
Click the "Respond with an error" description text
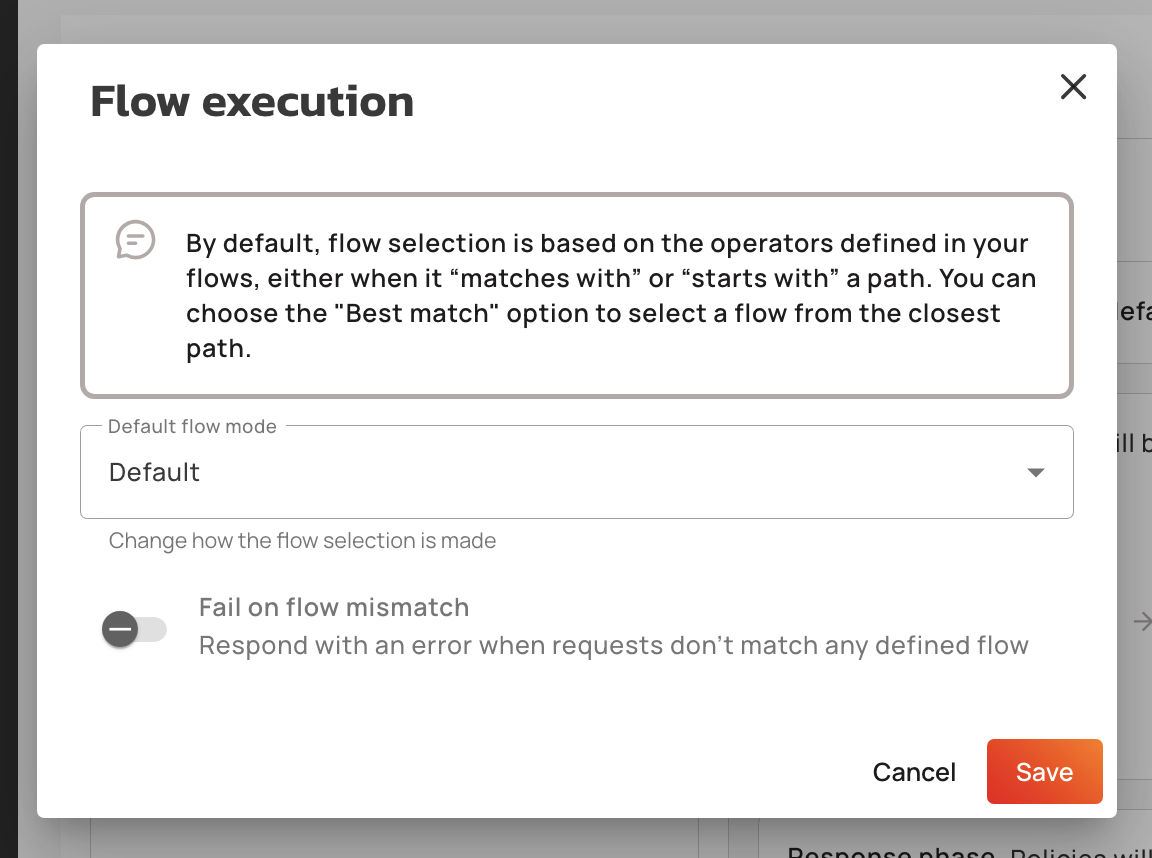[x=613, y=645]
